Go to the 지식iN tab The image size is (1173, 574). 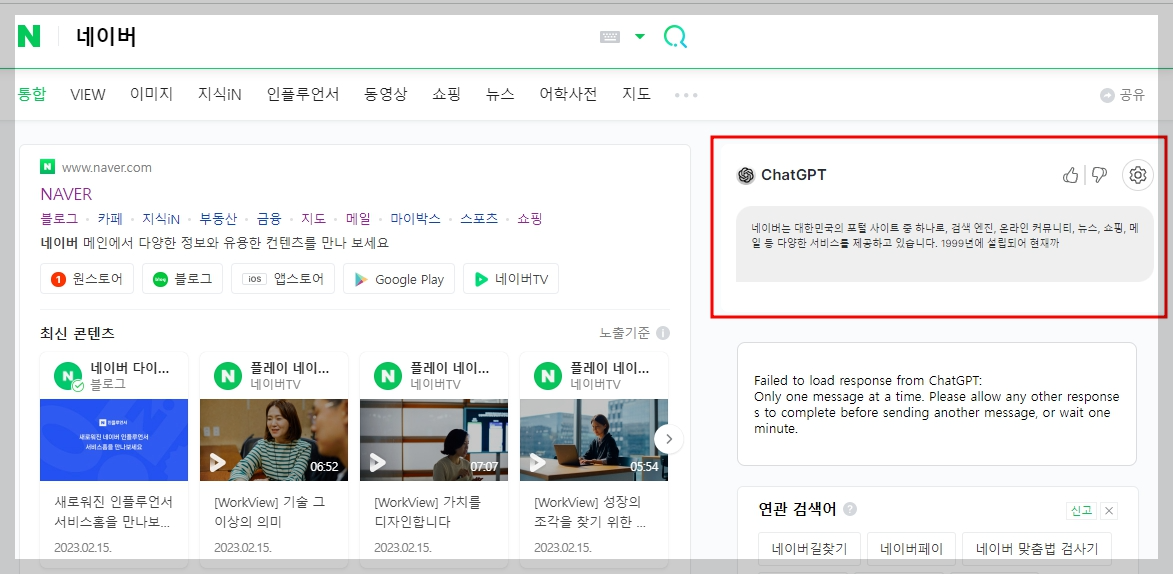point(220,94)
